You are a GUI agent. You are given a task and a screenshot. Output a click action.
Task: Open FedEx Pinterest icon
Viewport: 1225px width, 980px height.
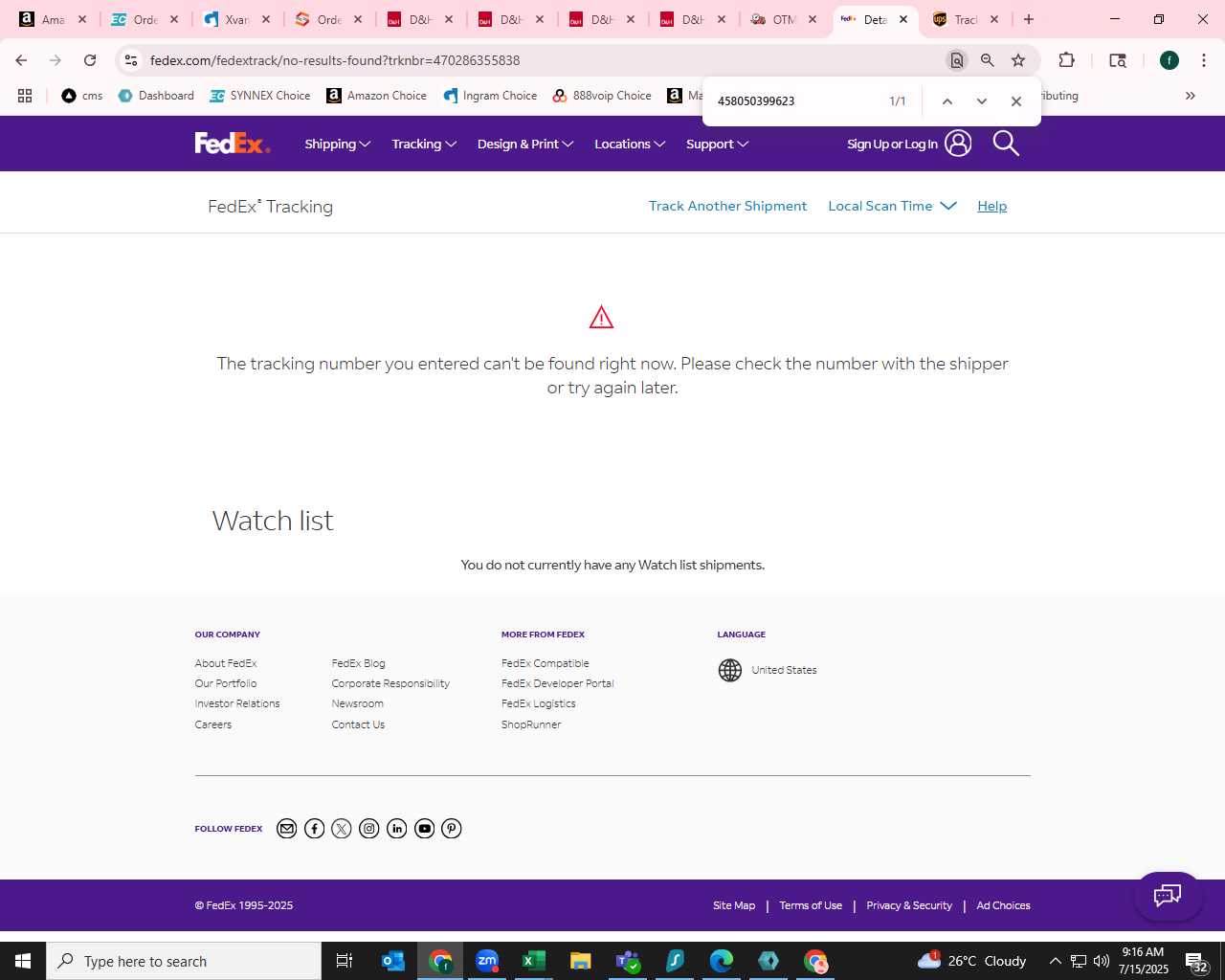click(452, 829)
